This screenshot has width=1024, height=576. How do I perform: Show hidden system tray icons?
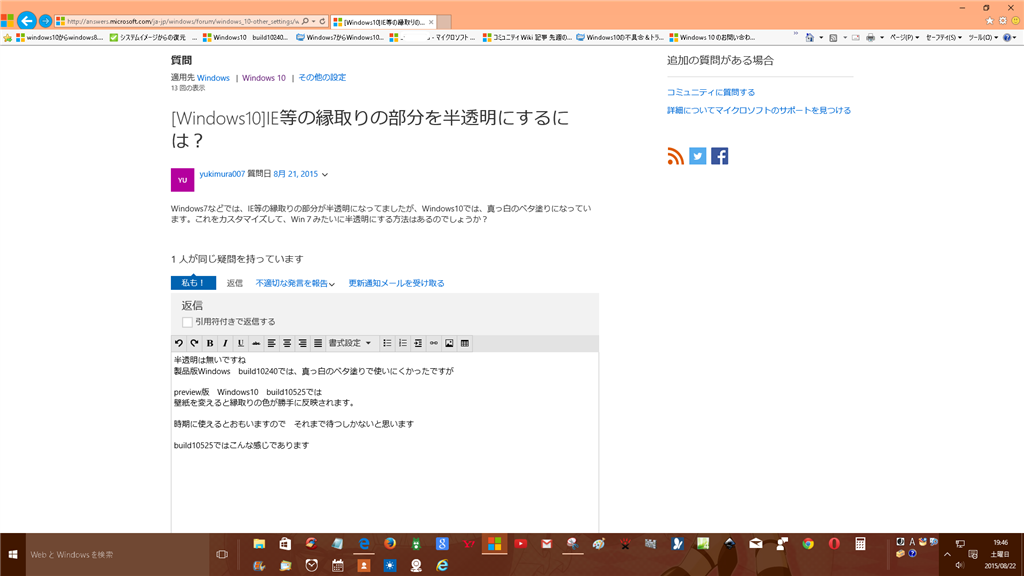point(947,554)
